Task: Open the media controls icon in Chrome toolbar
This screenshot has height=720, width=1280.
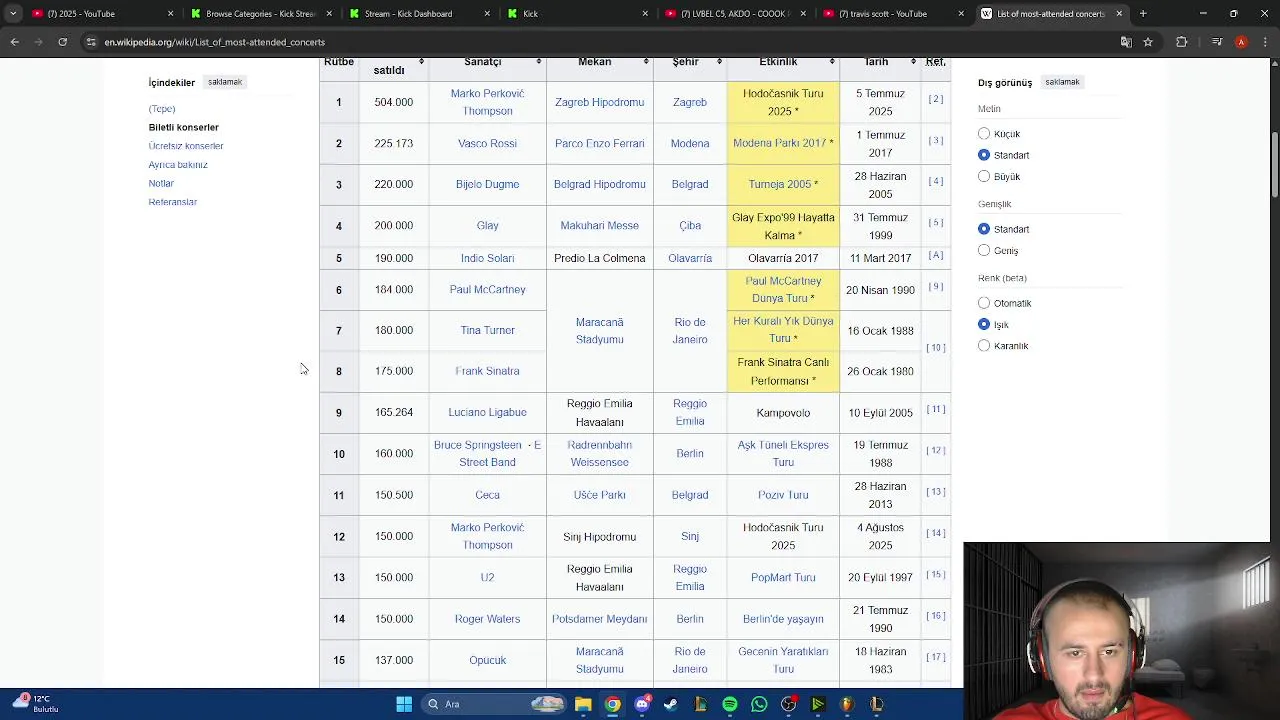Action: click(x=1217, y=42)
